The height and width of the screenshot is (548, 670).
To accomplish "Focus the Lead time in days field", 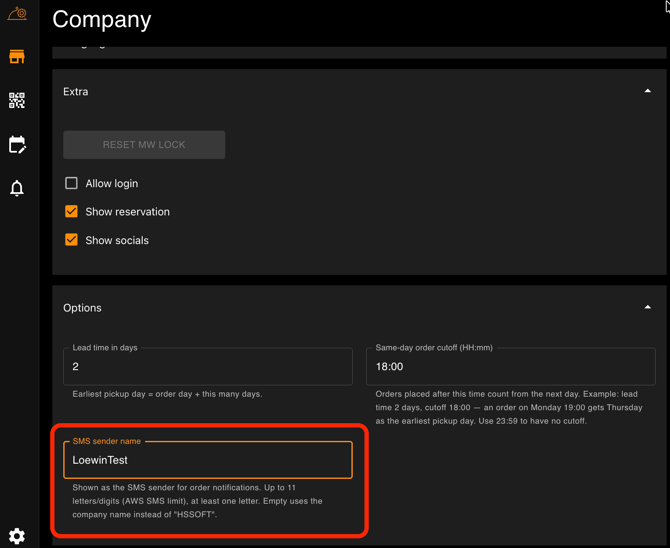I will click(x=208, y=366).
